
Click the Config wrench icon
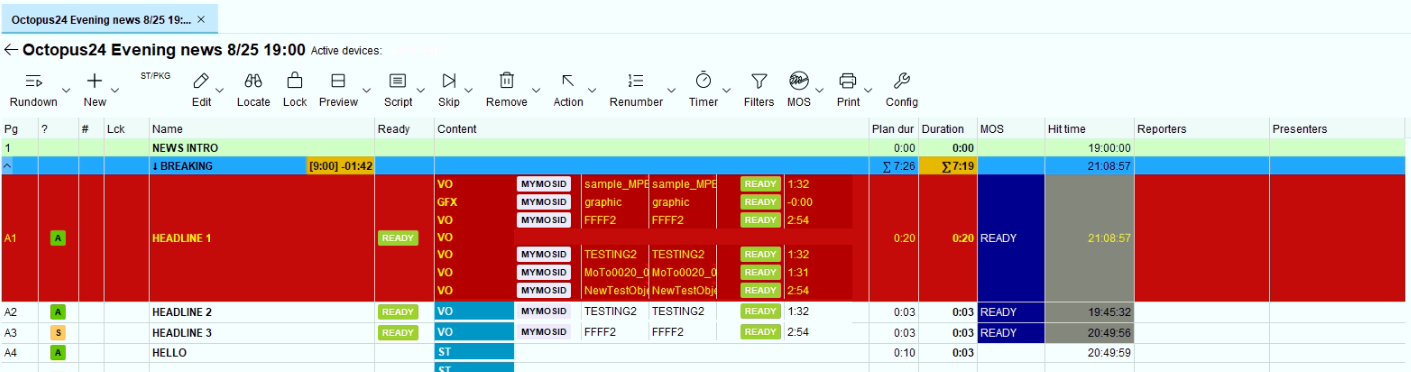[901, 81]
